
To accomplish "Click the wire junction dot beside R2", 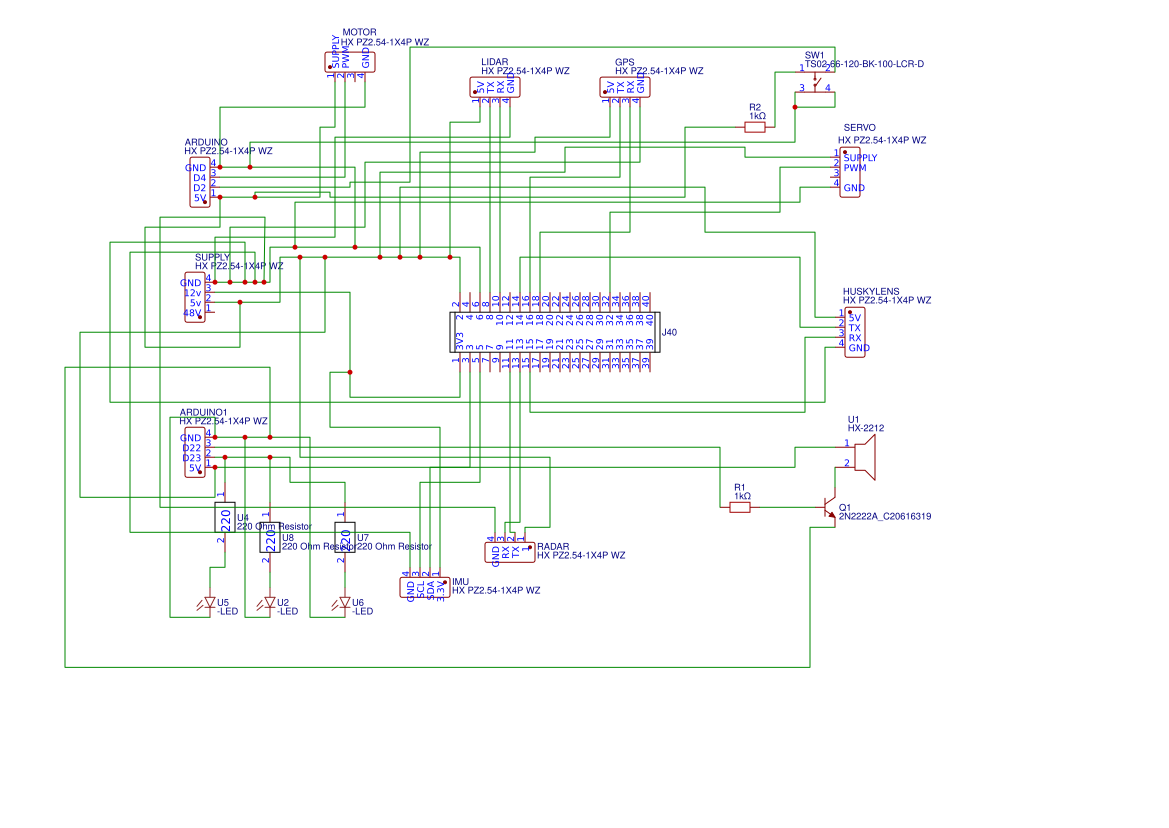I will tap(795, 107).
